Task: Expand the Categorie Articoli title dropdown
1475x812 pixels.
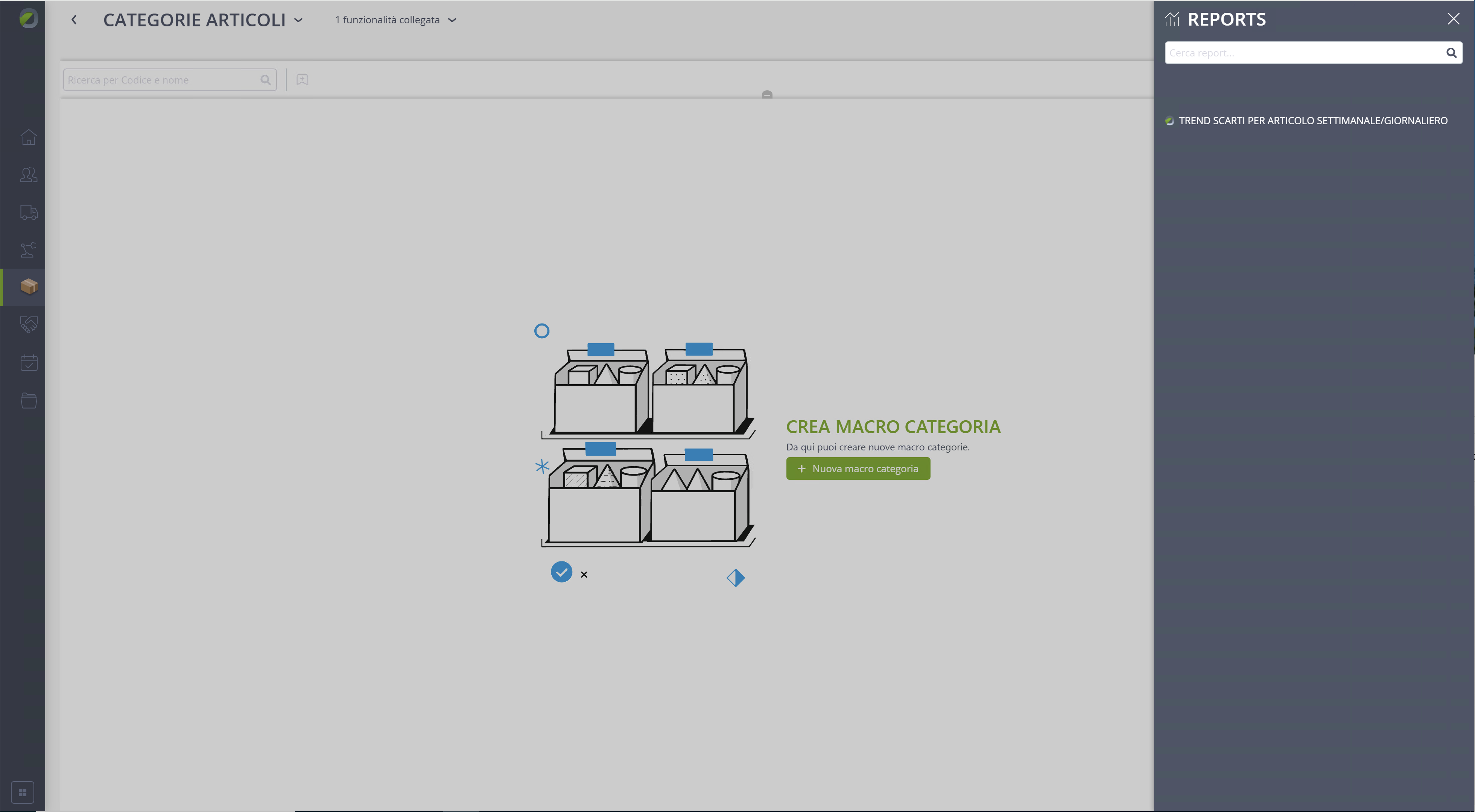Action: [x=298, y=20]
